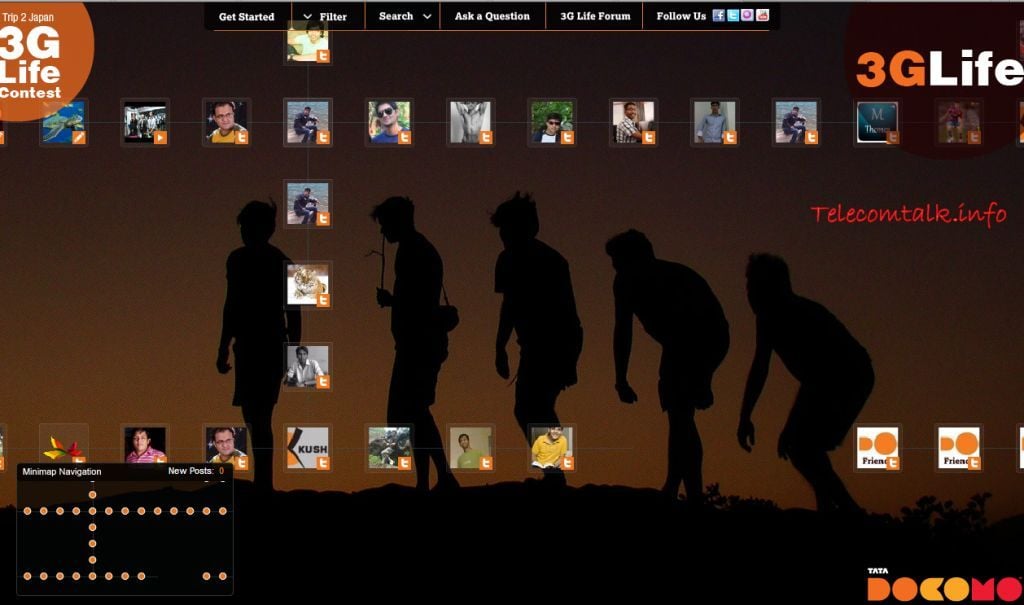Click the play badge on the group photo
This screenshot has width=1024, height=605.
click(160, 137)
